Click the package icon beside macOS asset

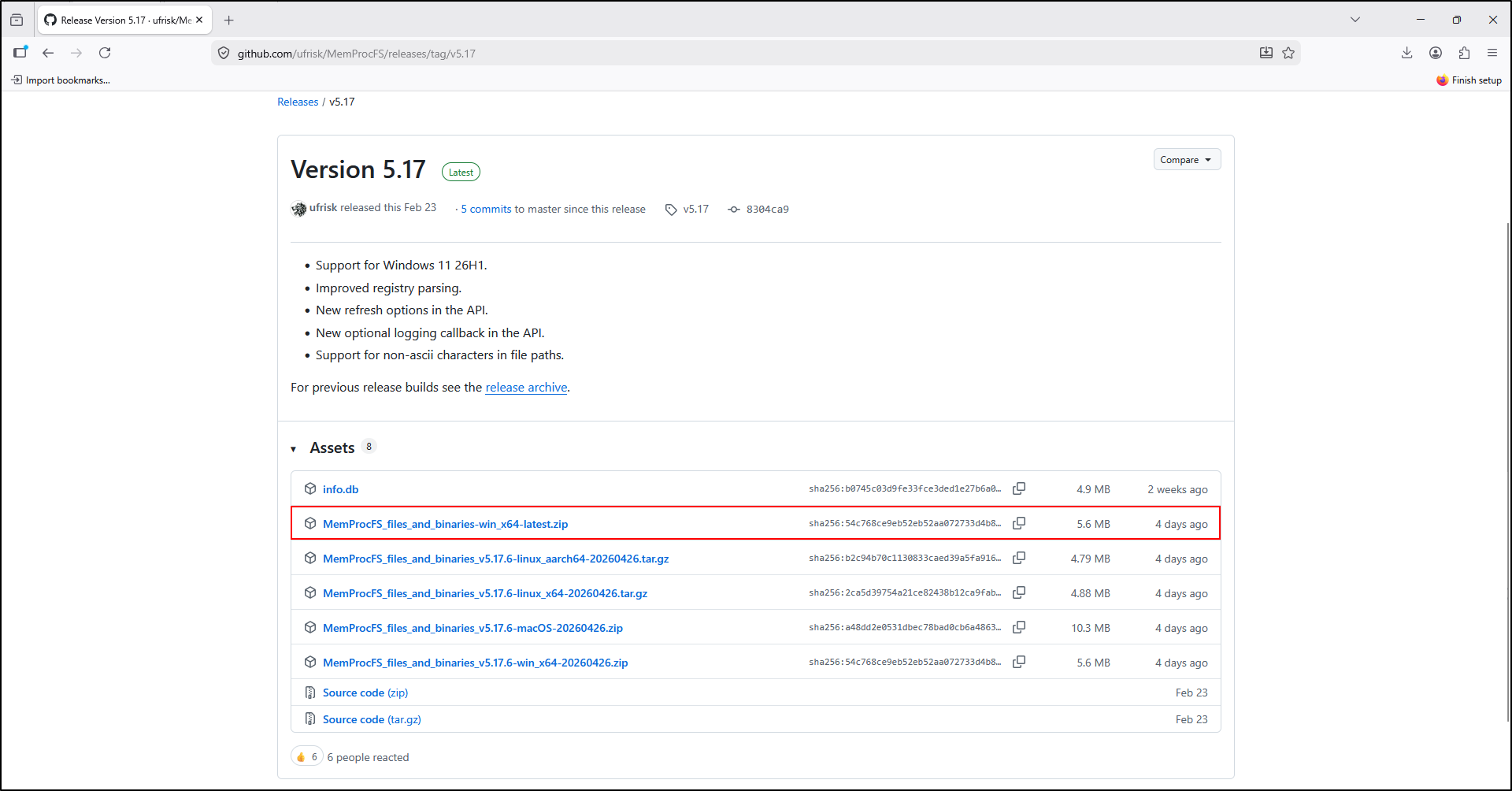pyautogui.click(x=310, y=627)
